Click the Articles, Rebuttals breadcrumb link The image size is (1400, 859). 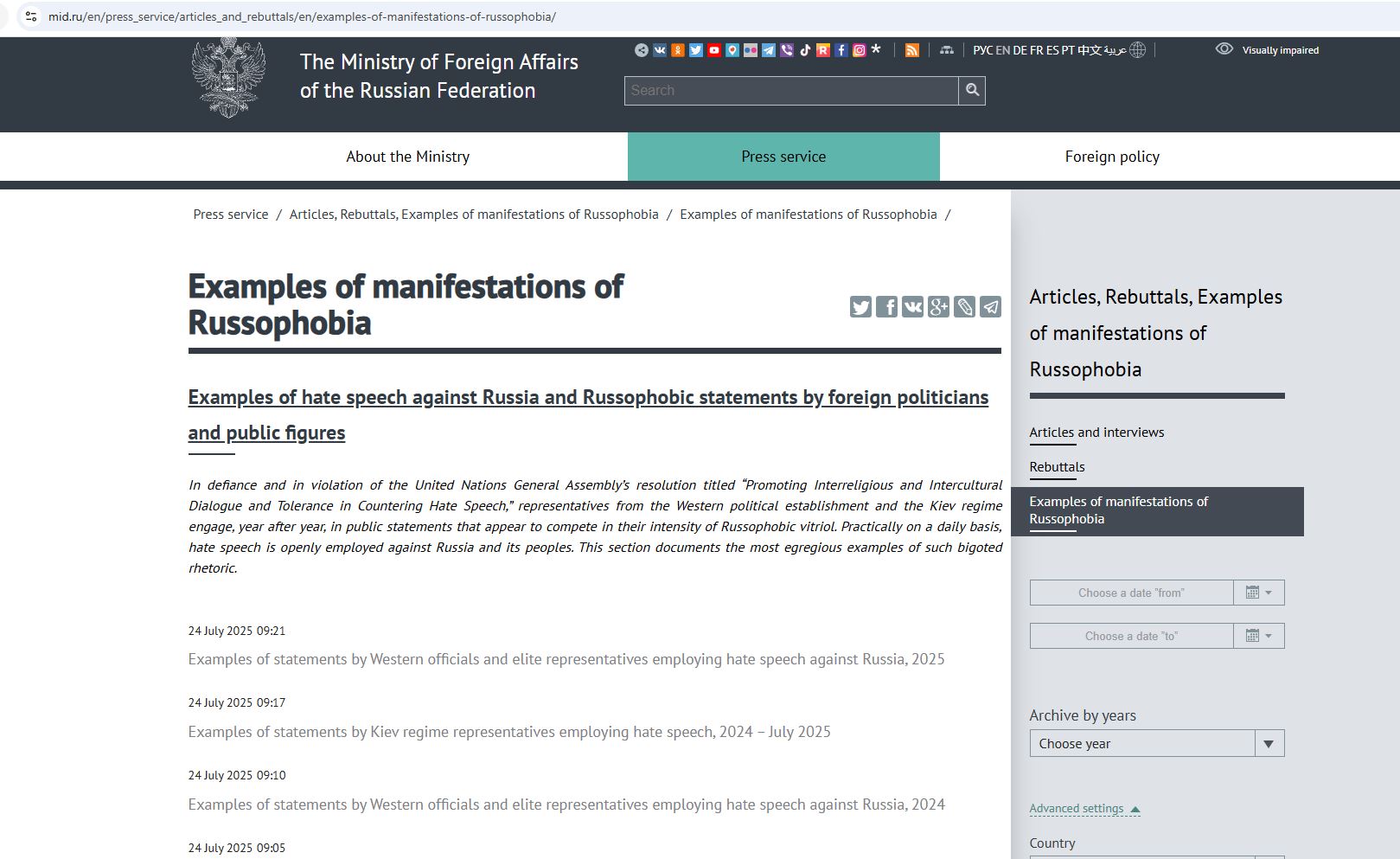(x=474, y=215)
